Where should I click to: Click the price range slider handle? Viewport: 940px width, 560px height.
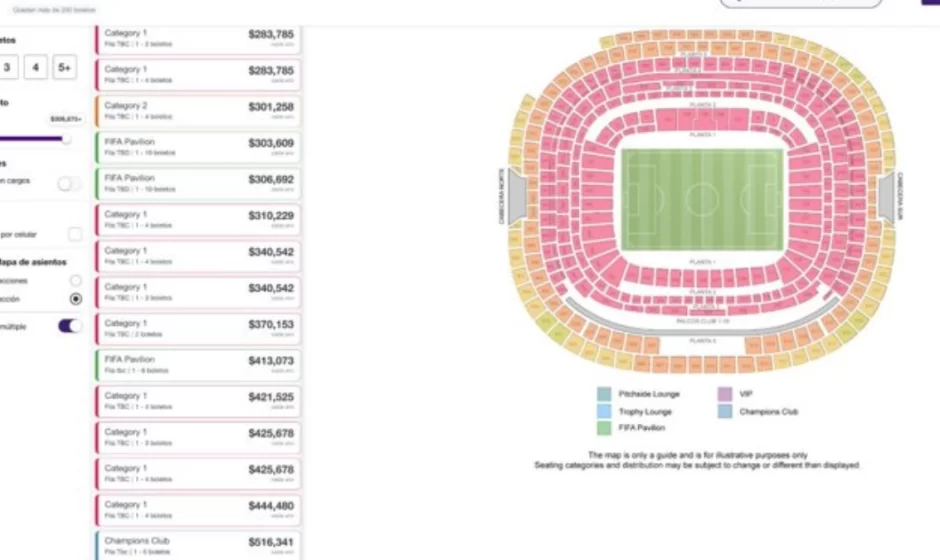66,139
